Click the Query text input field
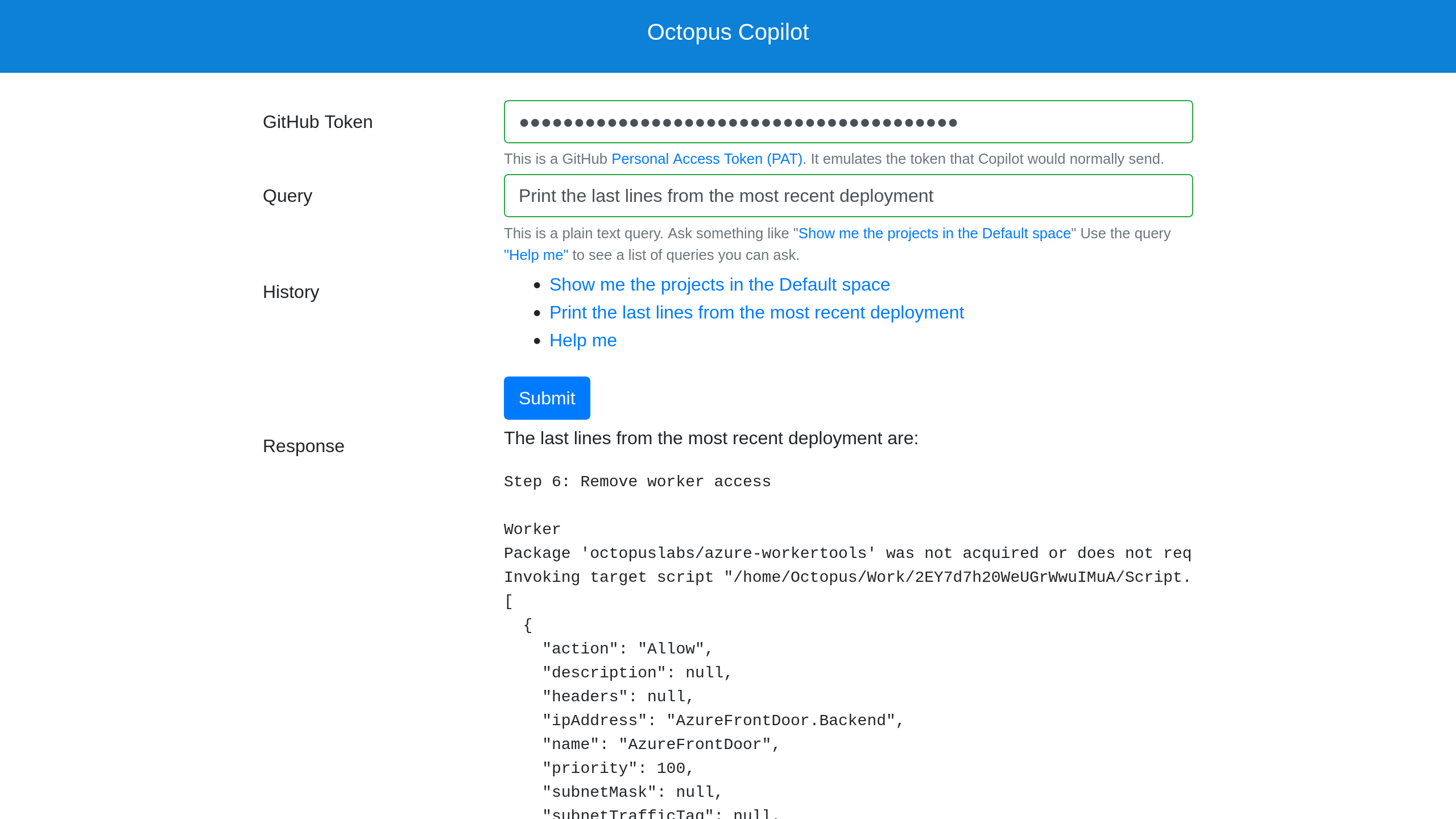 tap(848, 196)
